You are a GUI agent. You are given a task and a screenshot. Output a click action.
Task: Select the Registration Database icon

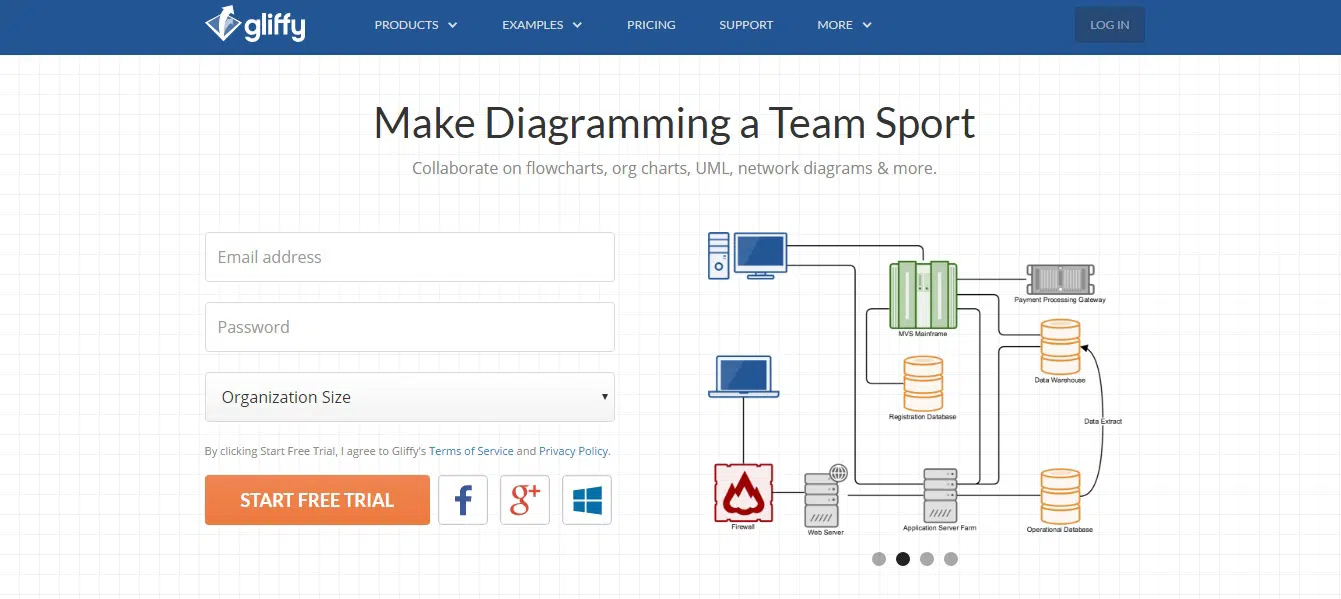coord(923,383)
